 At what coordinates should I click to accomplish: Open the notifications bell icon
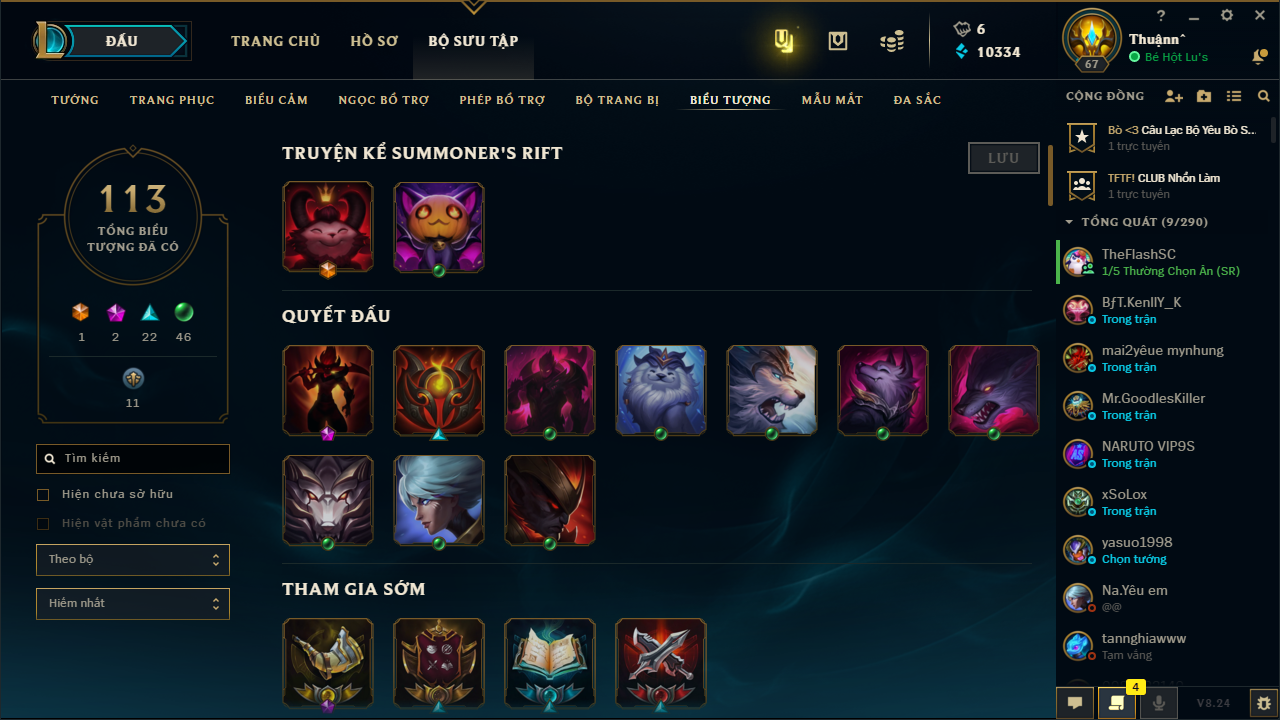[1259, 57]
